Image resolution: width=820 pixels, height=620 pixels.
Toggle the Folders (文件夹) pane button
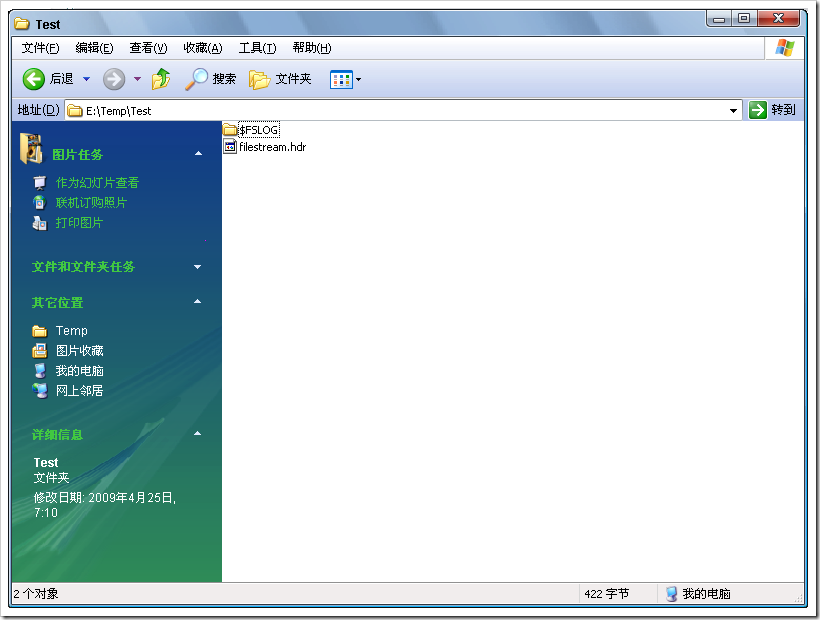tap(280, 79)
